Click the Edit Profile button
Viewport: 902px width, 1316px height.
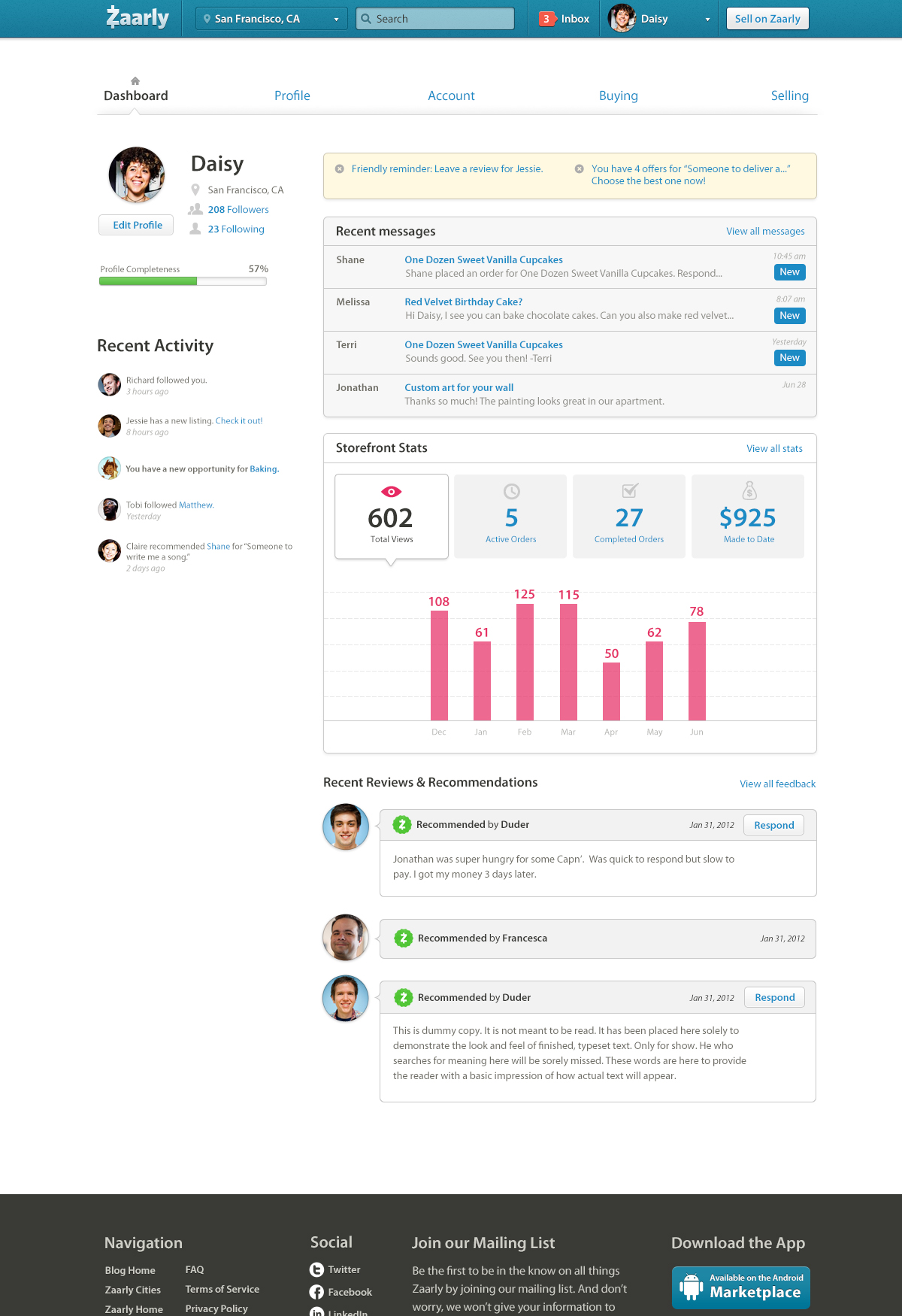coord(137,225)
